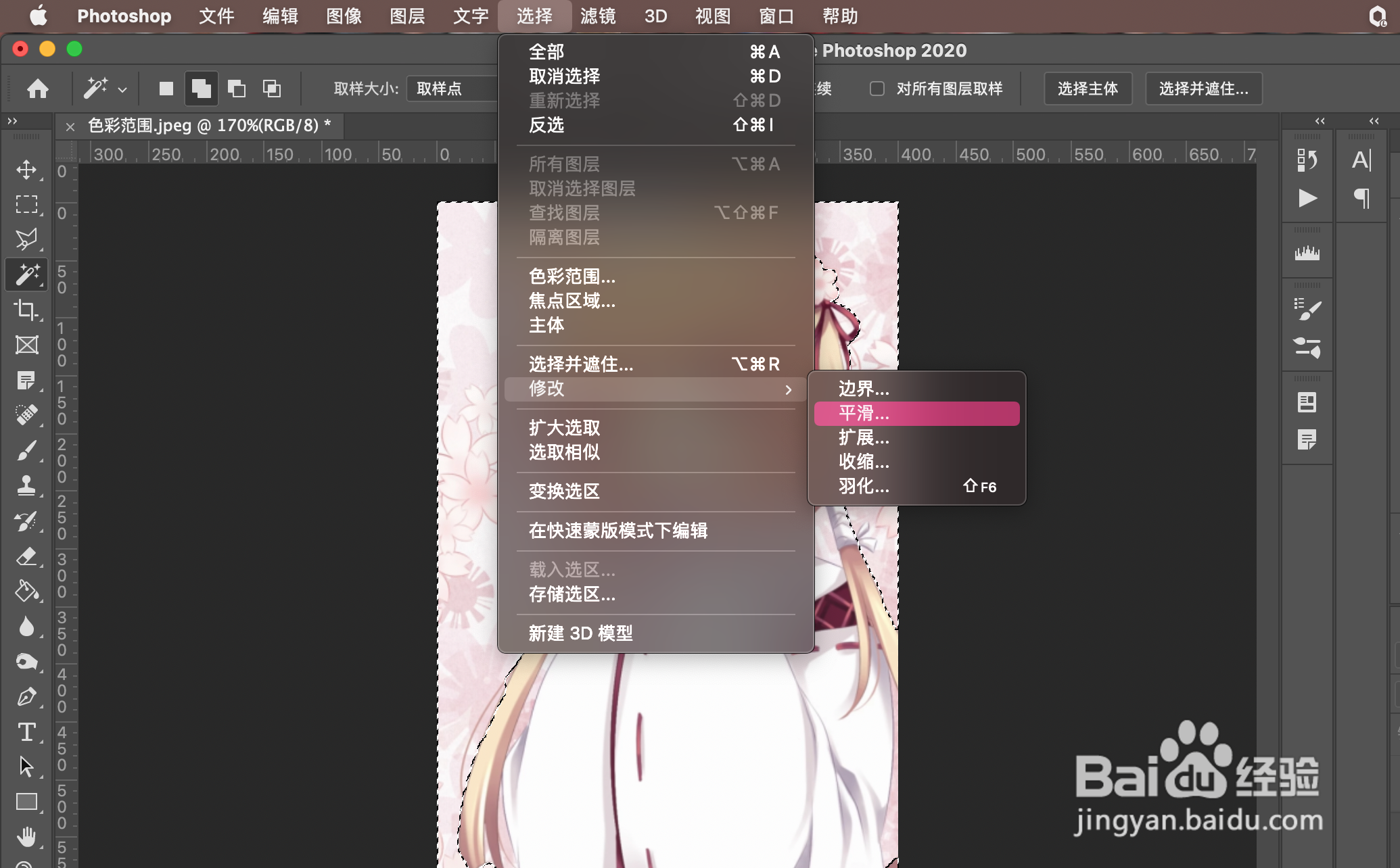Open the Actions panel play icon
This screenshot has width=1400, height=868.
pyautogui.click(x=1307, y=198)
